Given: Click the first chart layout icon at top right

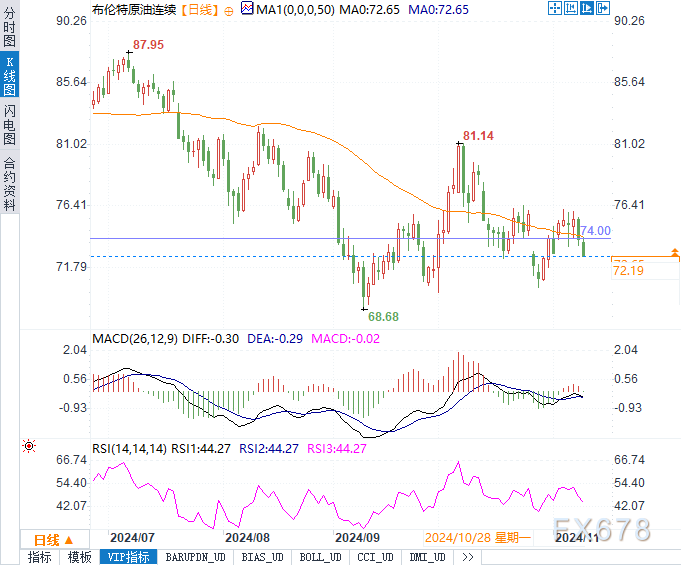Looking at the screenshot, I should click(557, 8).
